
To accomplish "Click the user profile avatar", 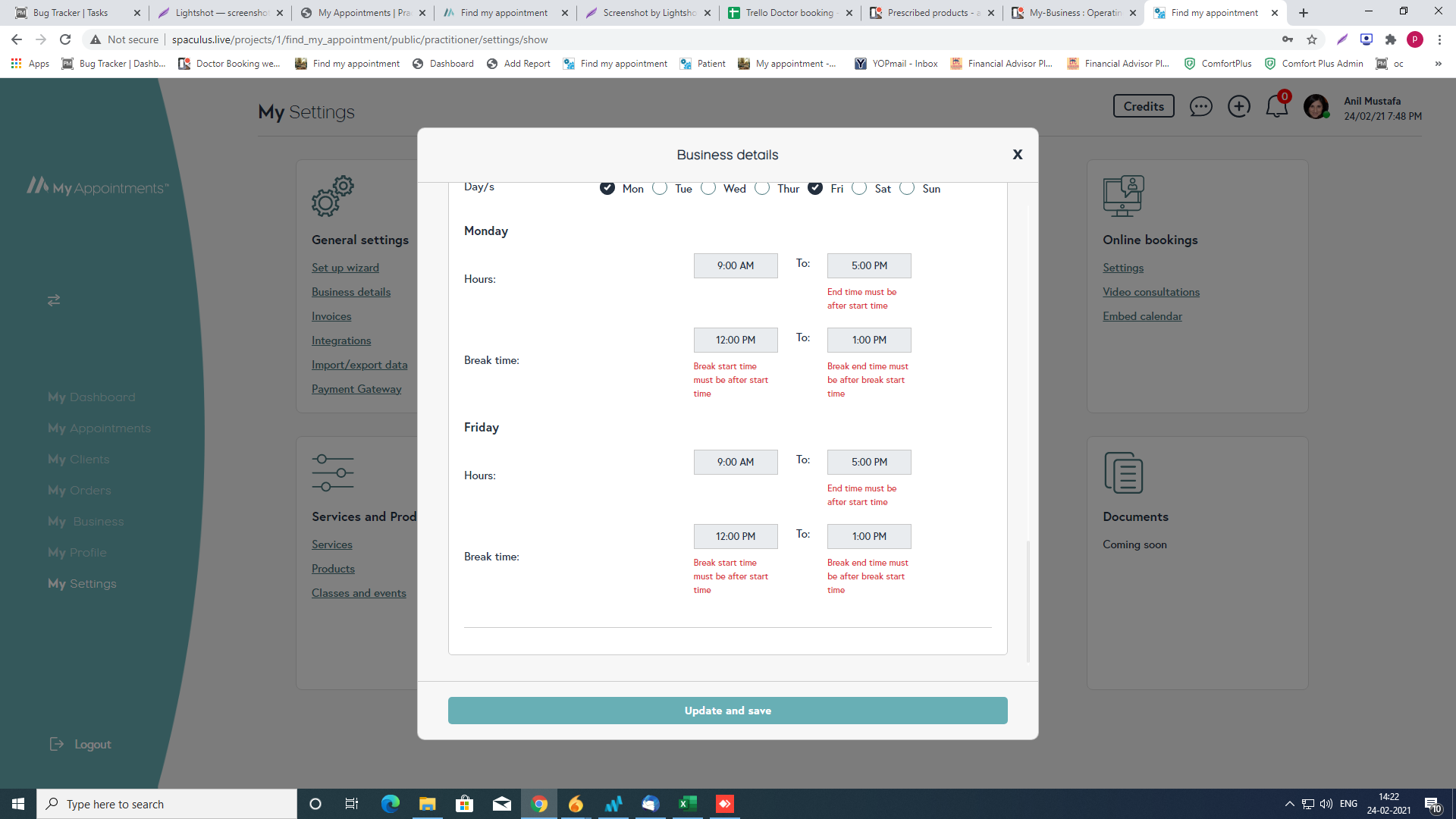I will coord(1316,107).
